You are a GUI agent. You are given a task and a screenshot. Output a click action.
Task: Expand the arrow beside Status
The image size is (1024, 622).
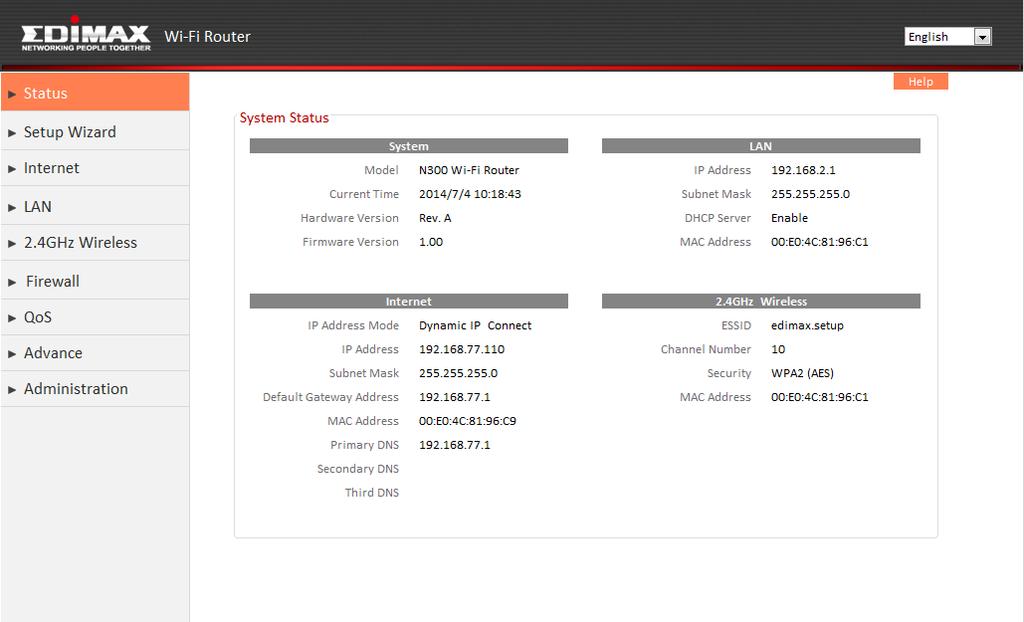pyautogui.click(x=12, y=94)
